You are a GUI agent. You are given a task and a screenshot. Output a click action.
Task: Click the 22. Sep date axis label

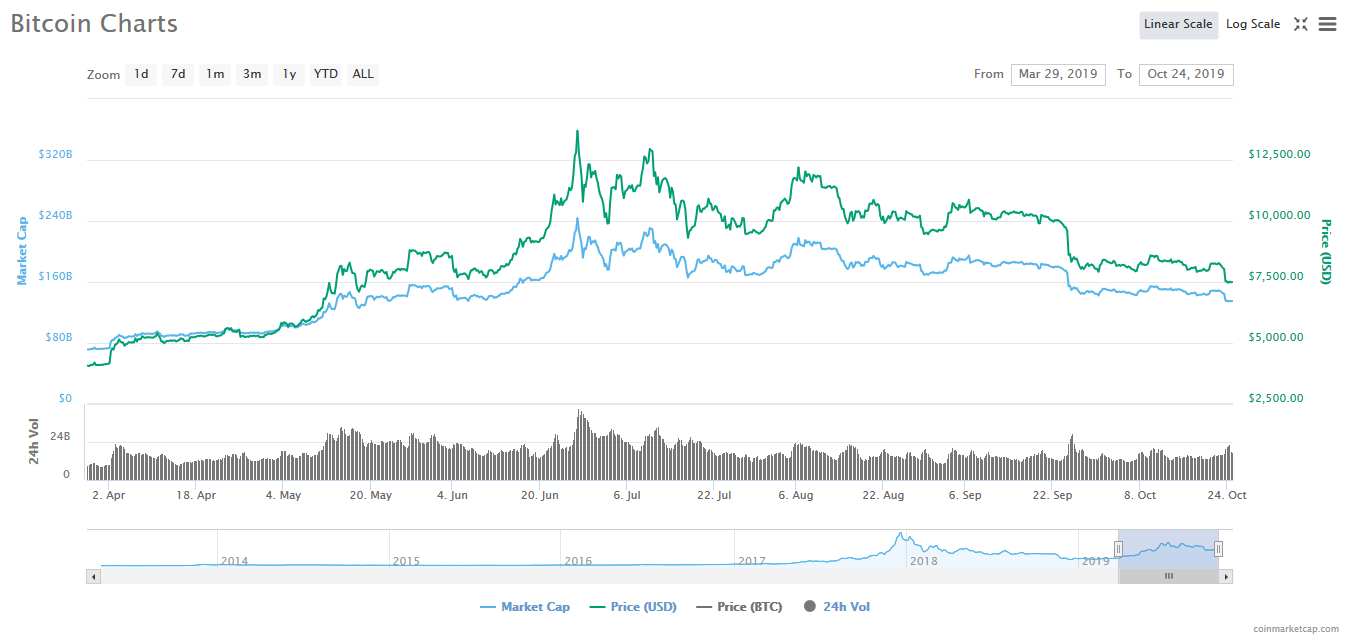(x=1053, y=495)
